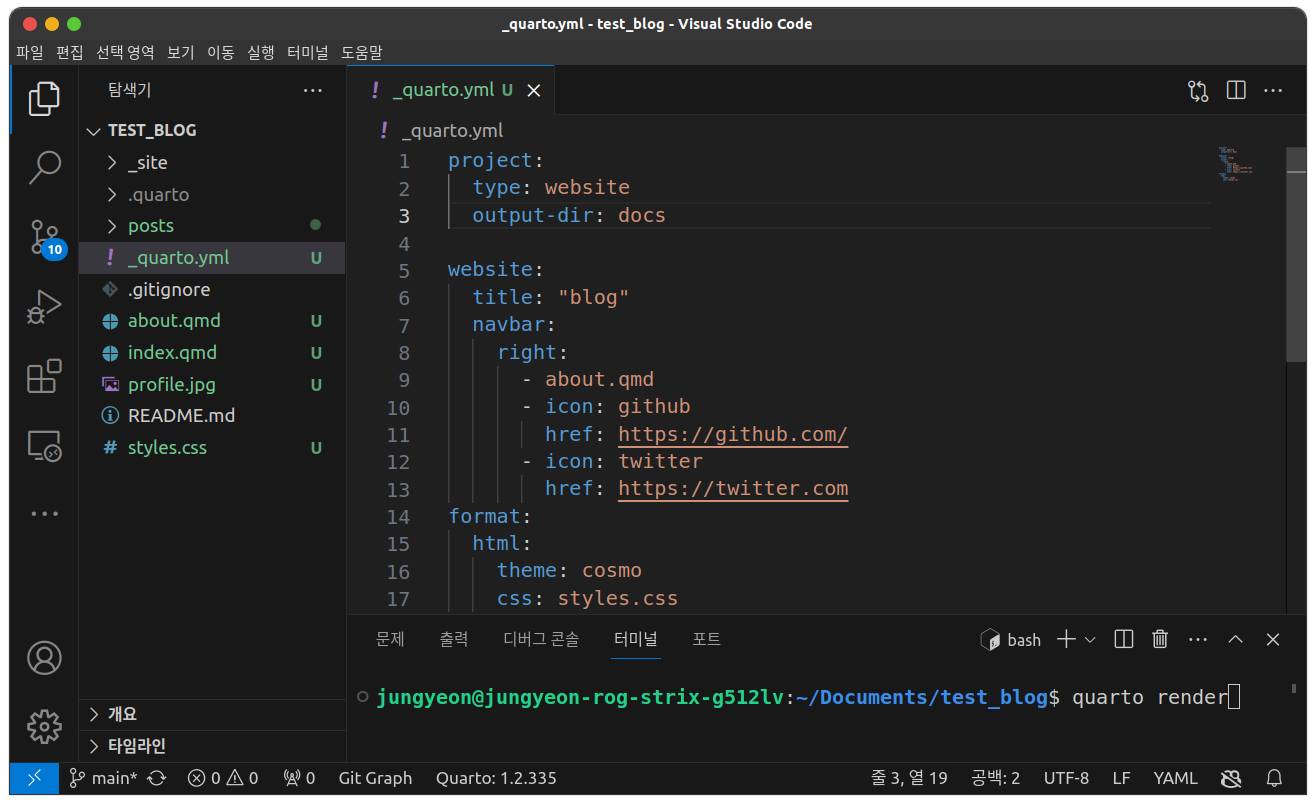Open the .gitignore file
This screenshot has height=804, width=1316.
tap(212, 289)
